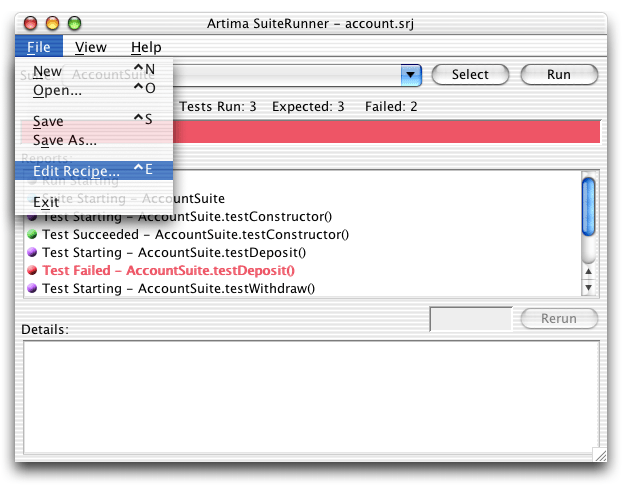Click the scrollbar down arrow

tap(588, 287)
